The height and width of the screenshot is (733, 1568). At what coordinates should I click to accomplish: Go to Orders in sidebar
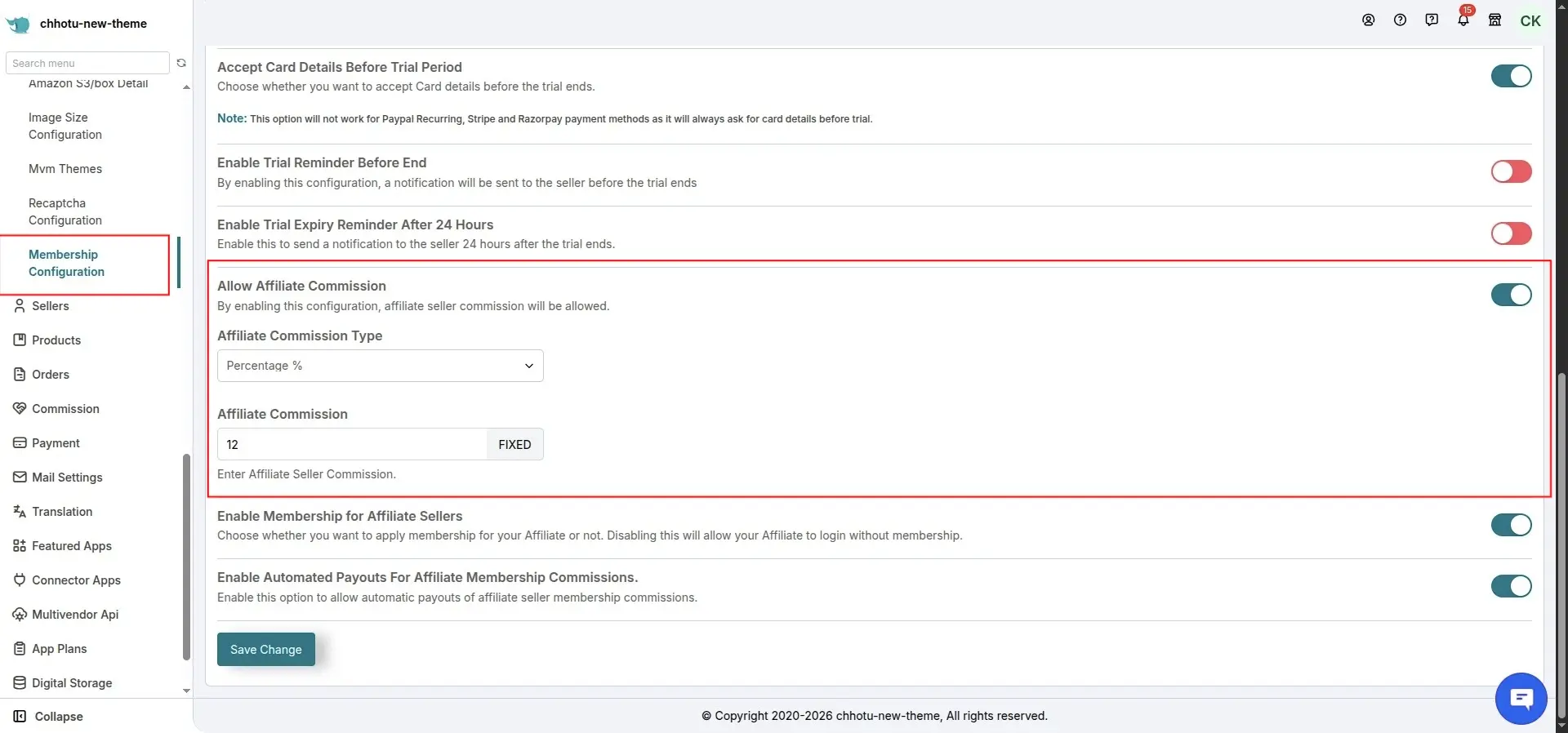click(x=51, y=375)
